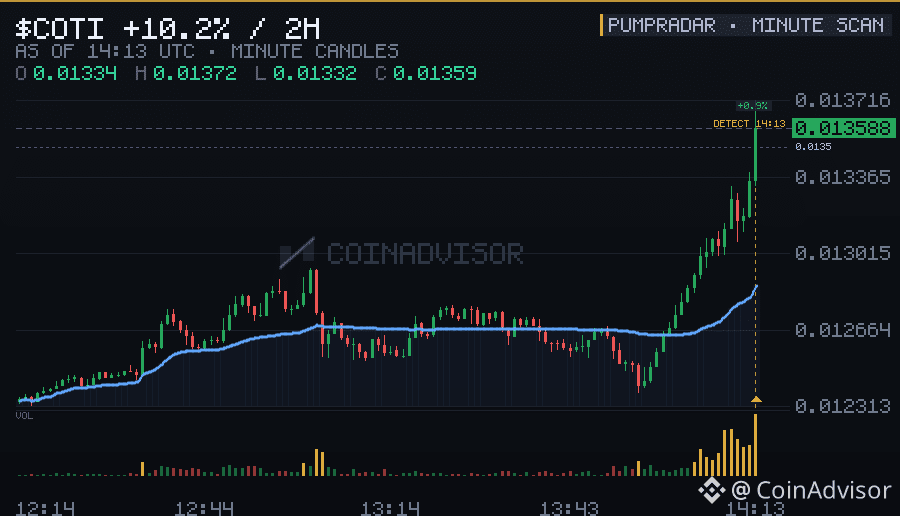This screenshot has width=900, height=516.
Task: Click the close value 0.01359
Action: pos(435,73)
